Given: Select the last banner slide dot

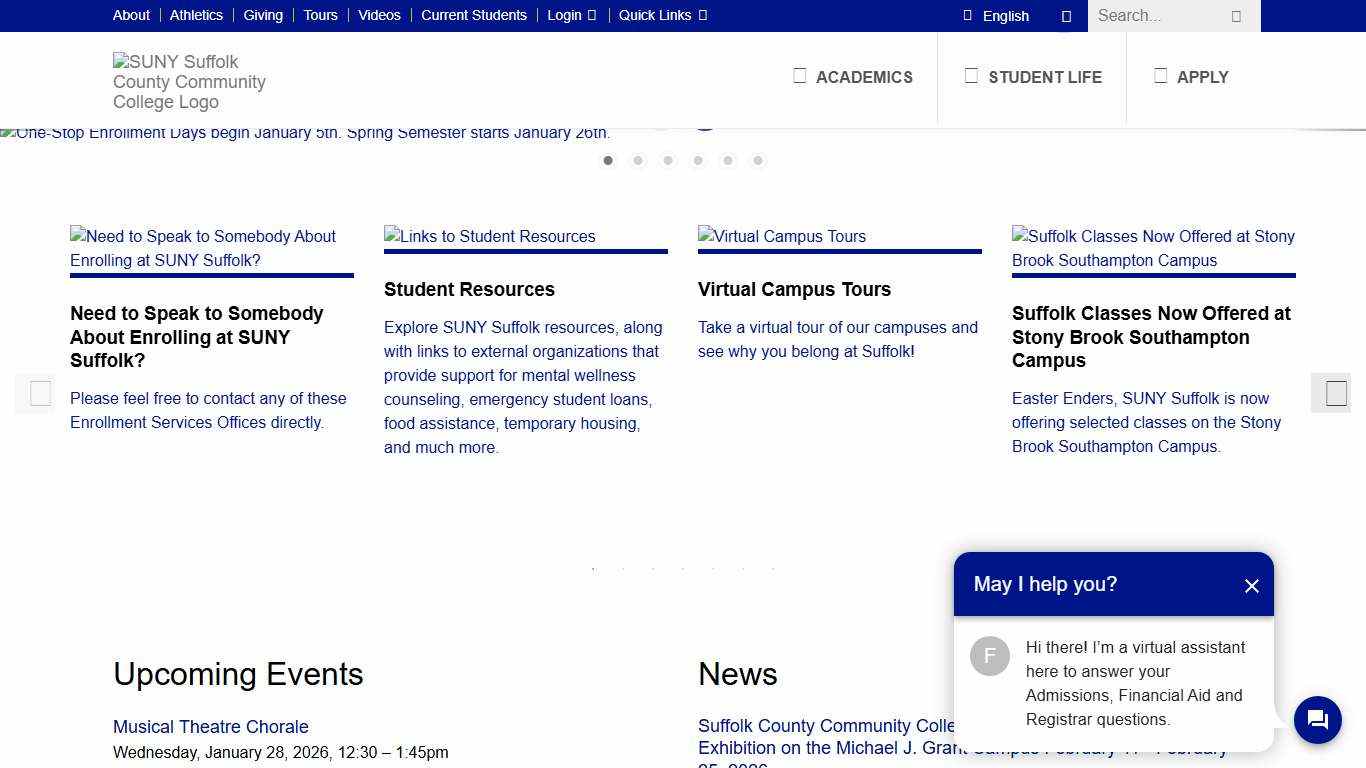Looking at the screenshot, I should (758, 161).
